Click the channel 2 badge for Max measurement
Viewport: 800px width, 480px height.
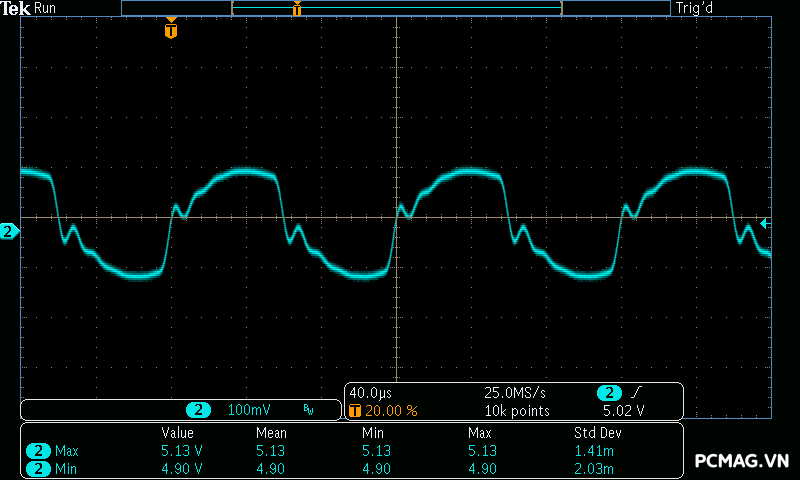[x=39, y=451]
